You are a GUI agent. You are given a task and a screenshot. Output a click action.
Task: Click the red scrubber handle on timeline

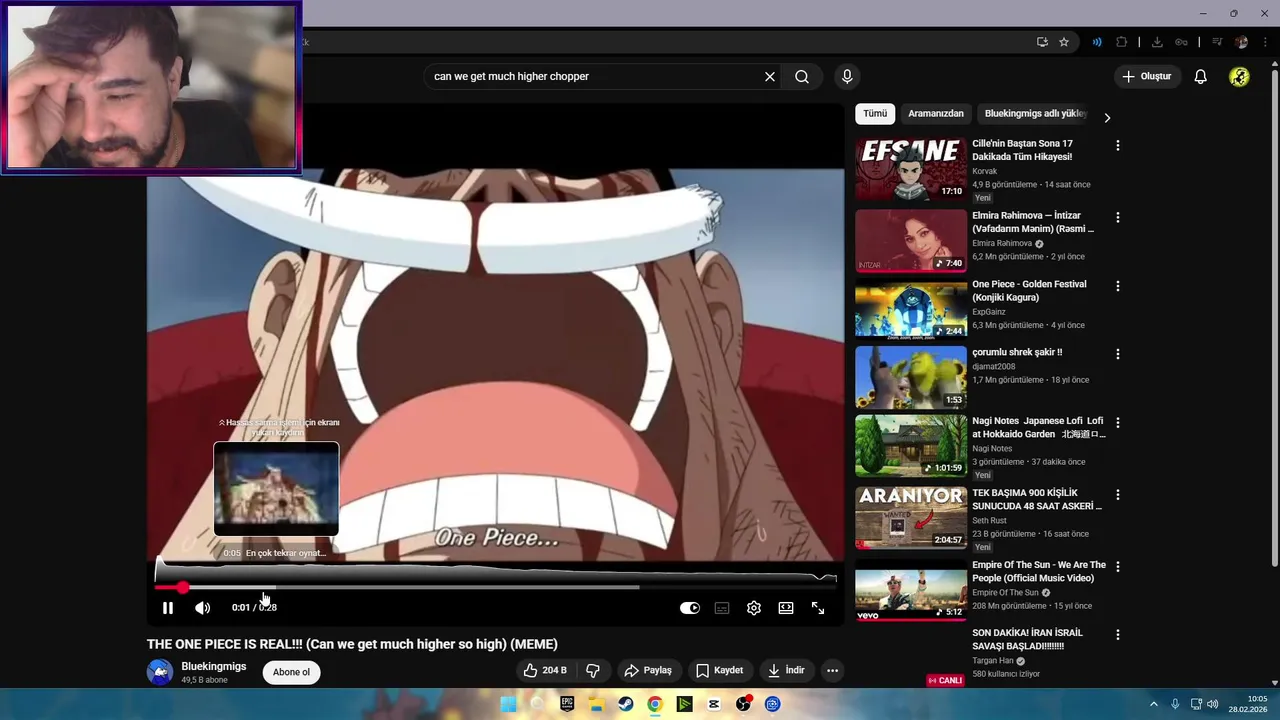pos(182,587)
